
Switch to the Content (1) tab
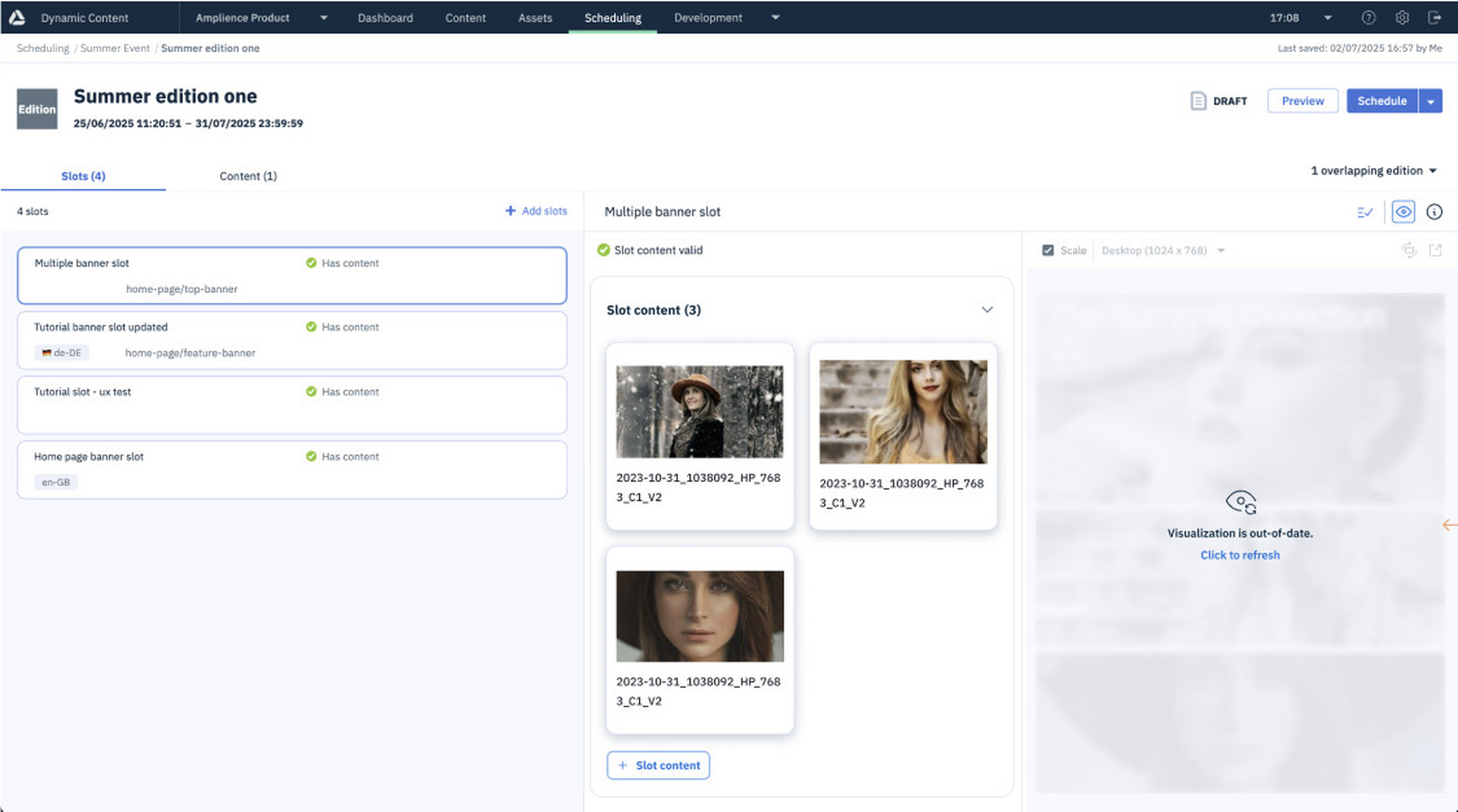tap(248, 176)
